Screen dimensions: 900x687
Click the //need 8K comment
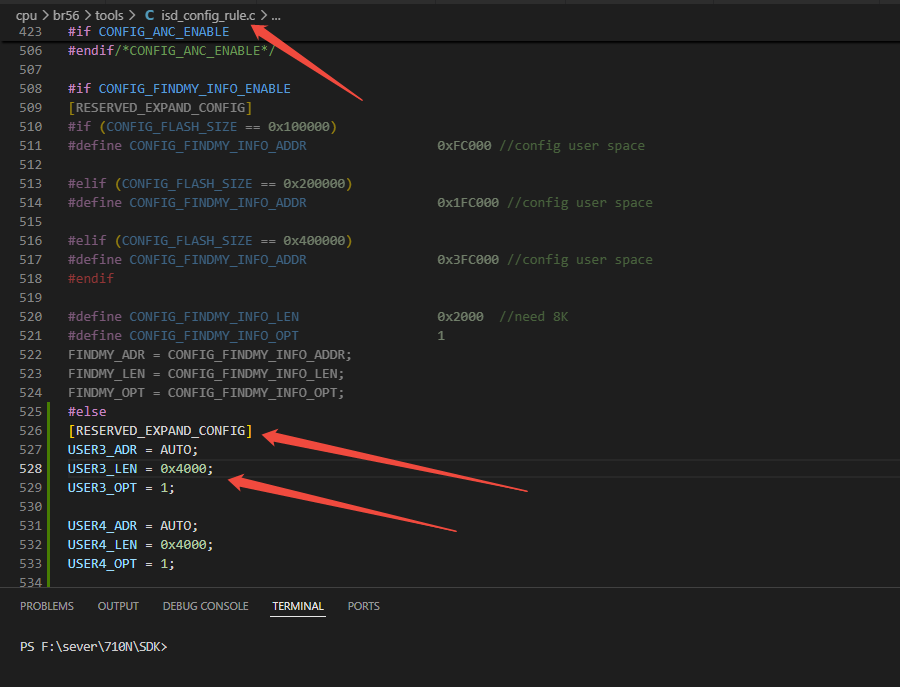pos(533,316)
